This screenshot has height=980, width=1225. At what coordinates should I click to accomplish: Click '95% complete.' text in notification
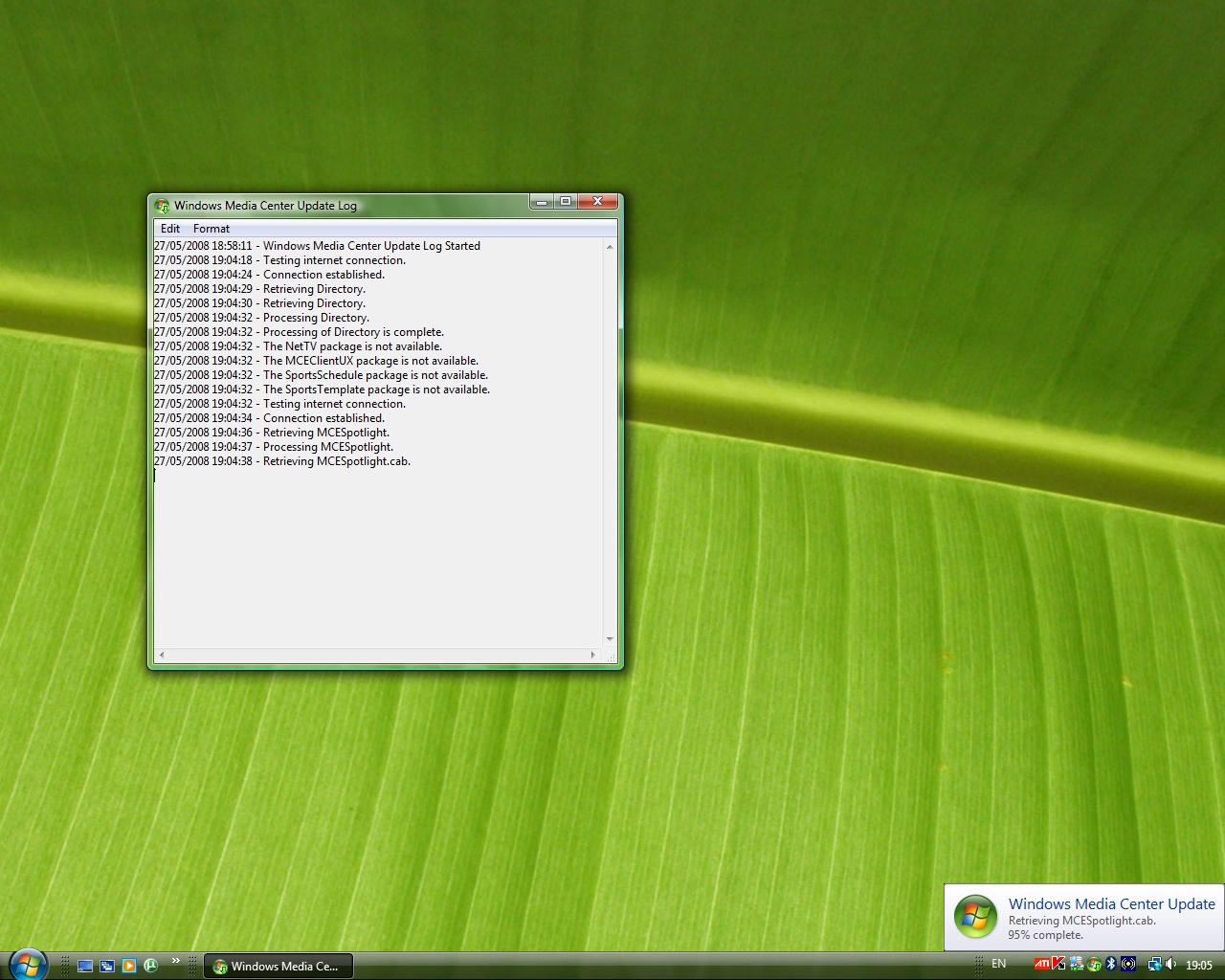click(x=1045, y=935)
